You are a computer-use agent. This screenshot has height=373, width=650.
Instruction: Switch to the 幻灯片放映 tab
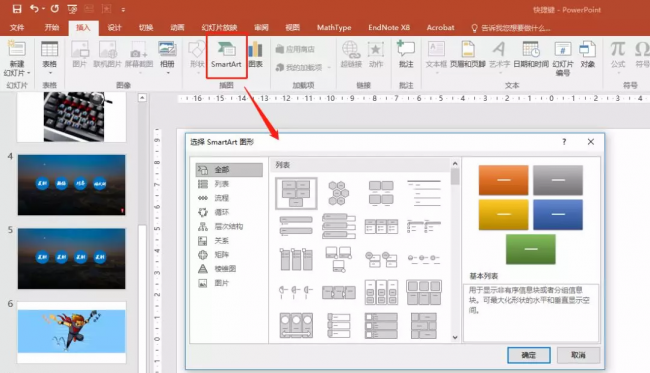tap(219, 28)
